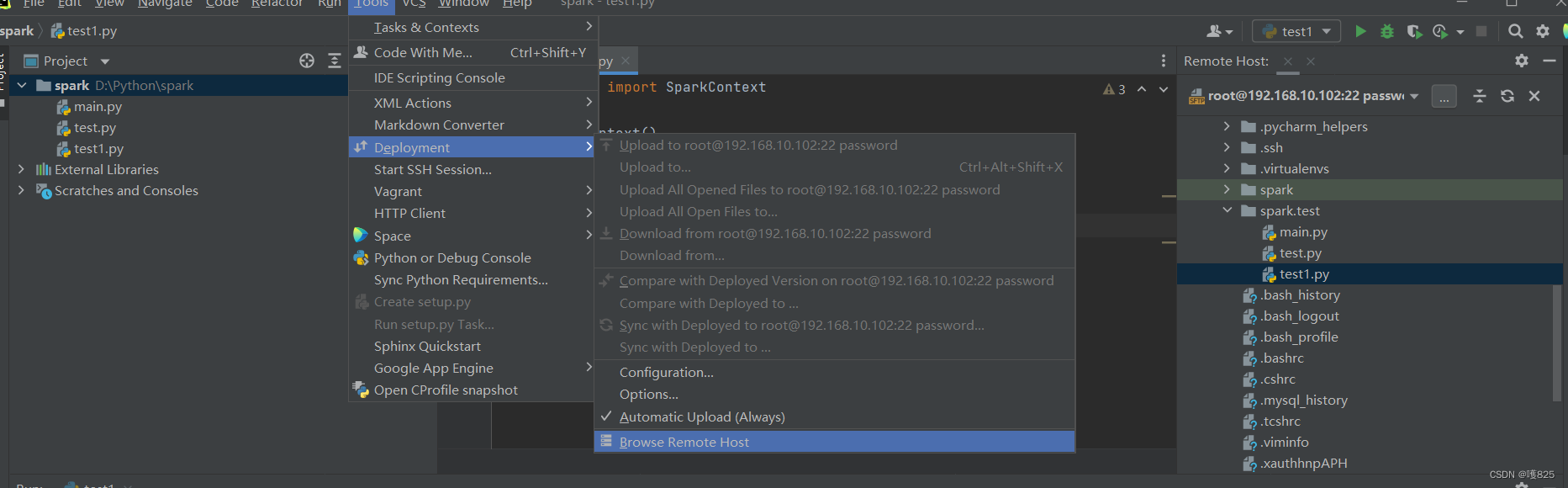This screenshot has height=488, width=1568.
Task: Open Google App Engine submenu
Action: pyautogui.click(x=472, y=369)
